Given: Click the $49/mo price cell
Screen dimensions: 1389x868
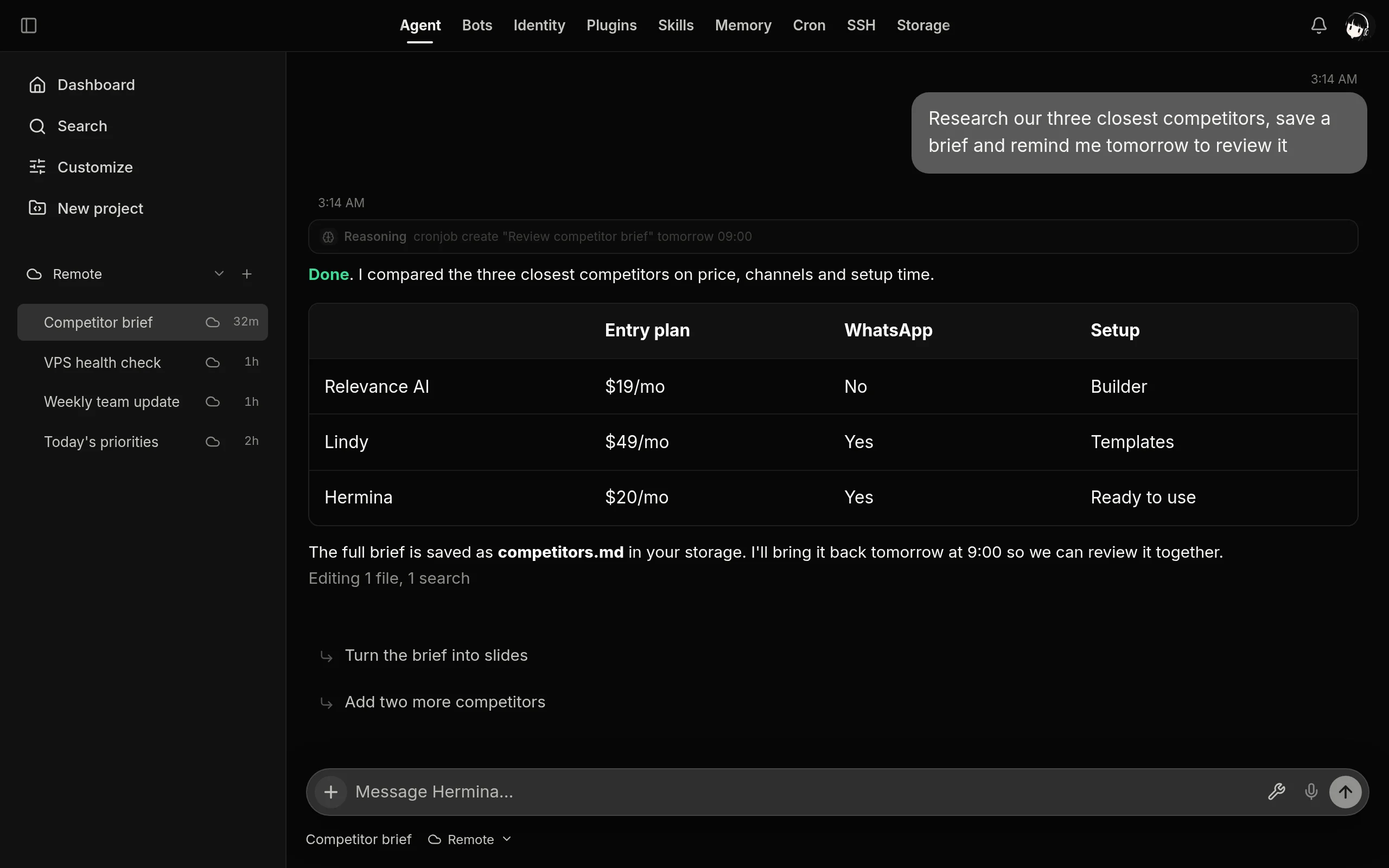Looking at the screenshot, I should point(636,442).
